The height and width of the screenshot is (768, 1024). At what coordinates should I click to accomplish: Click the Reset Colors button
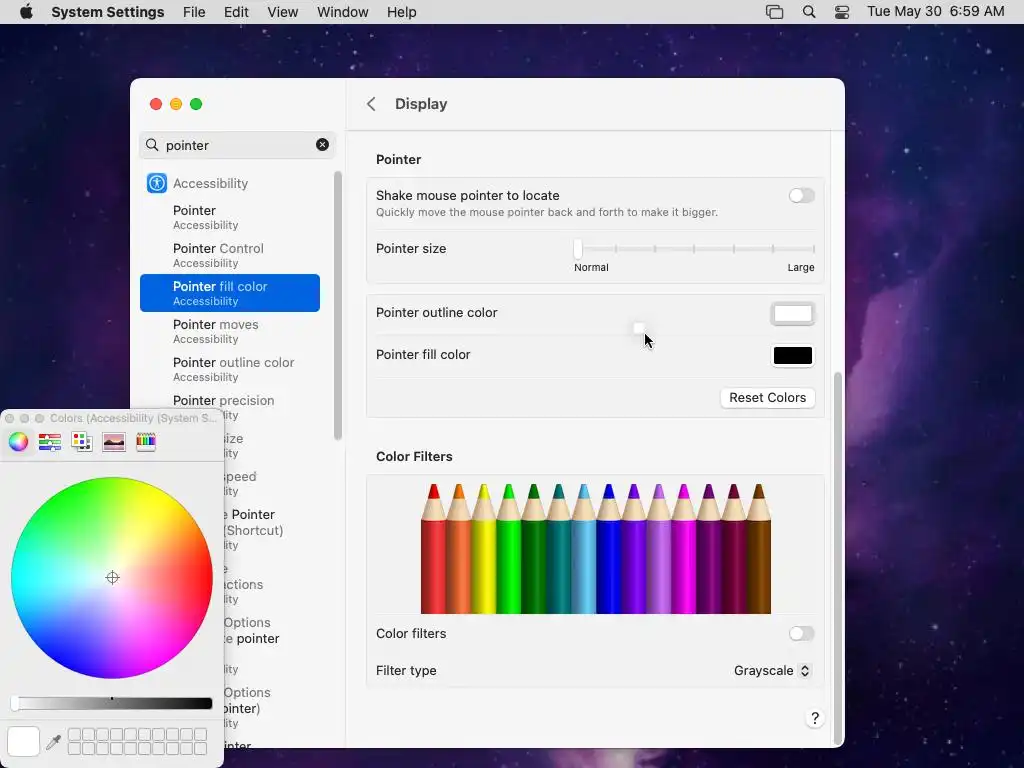coord(767,398)
